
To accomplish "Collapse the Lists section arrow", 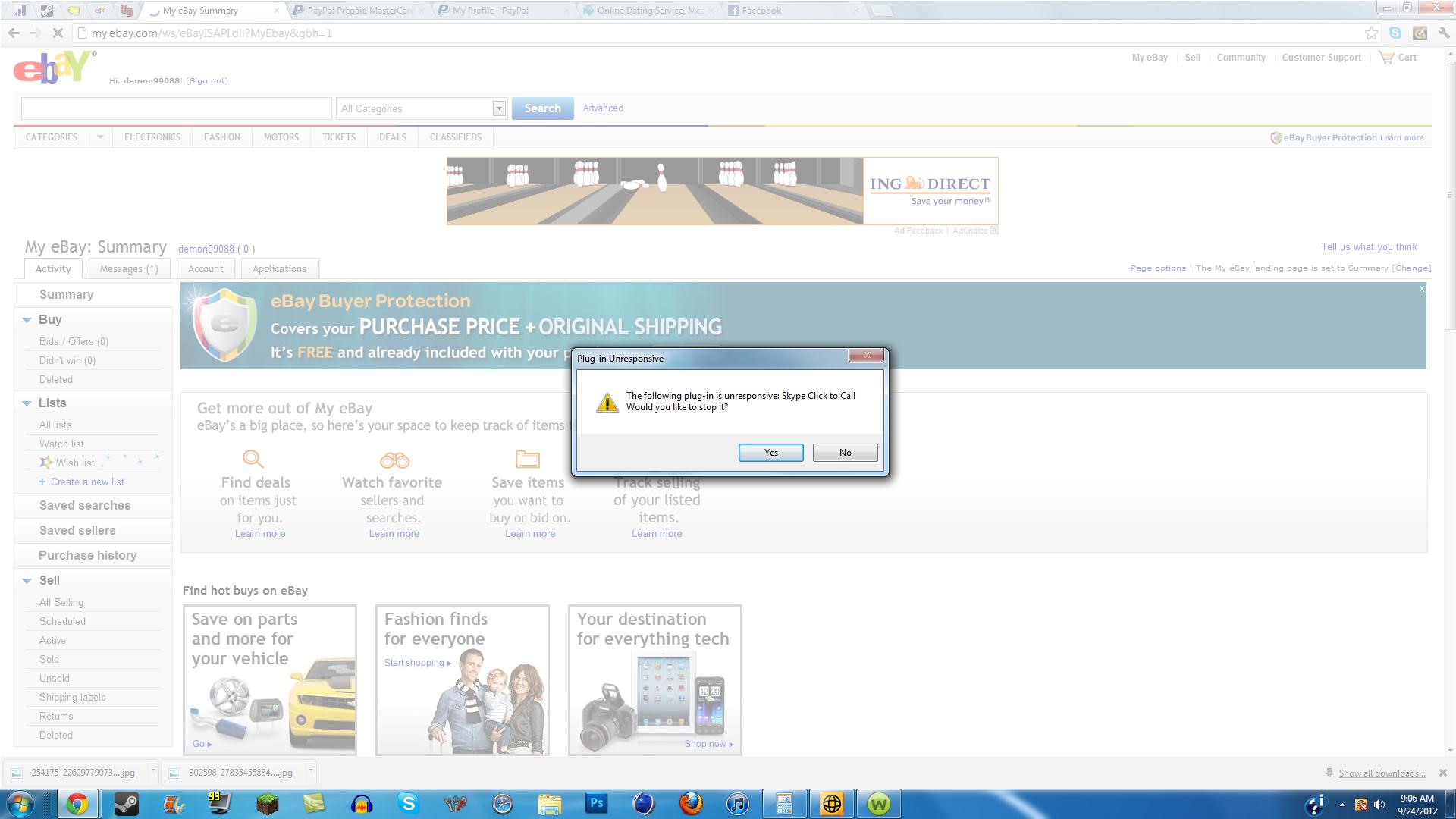I will pyautogui.click(x=27, y=403).
